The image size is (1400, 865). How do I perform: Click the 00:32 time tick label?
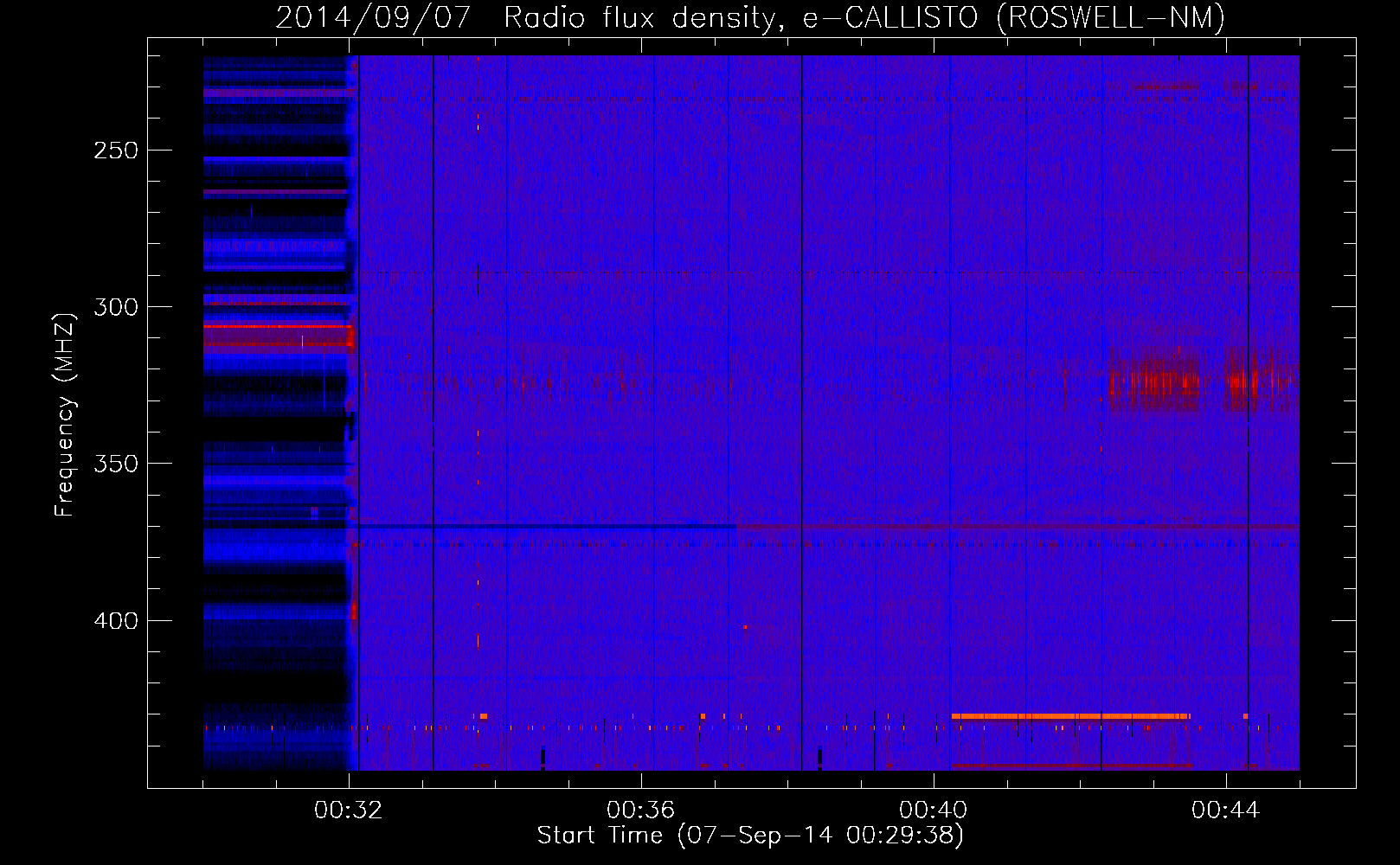(348, 811)
